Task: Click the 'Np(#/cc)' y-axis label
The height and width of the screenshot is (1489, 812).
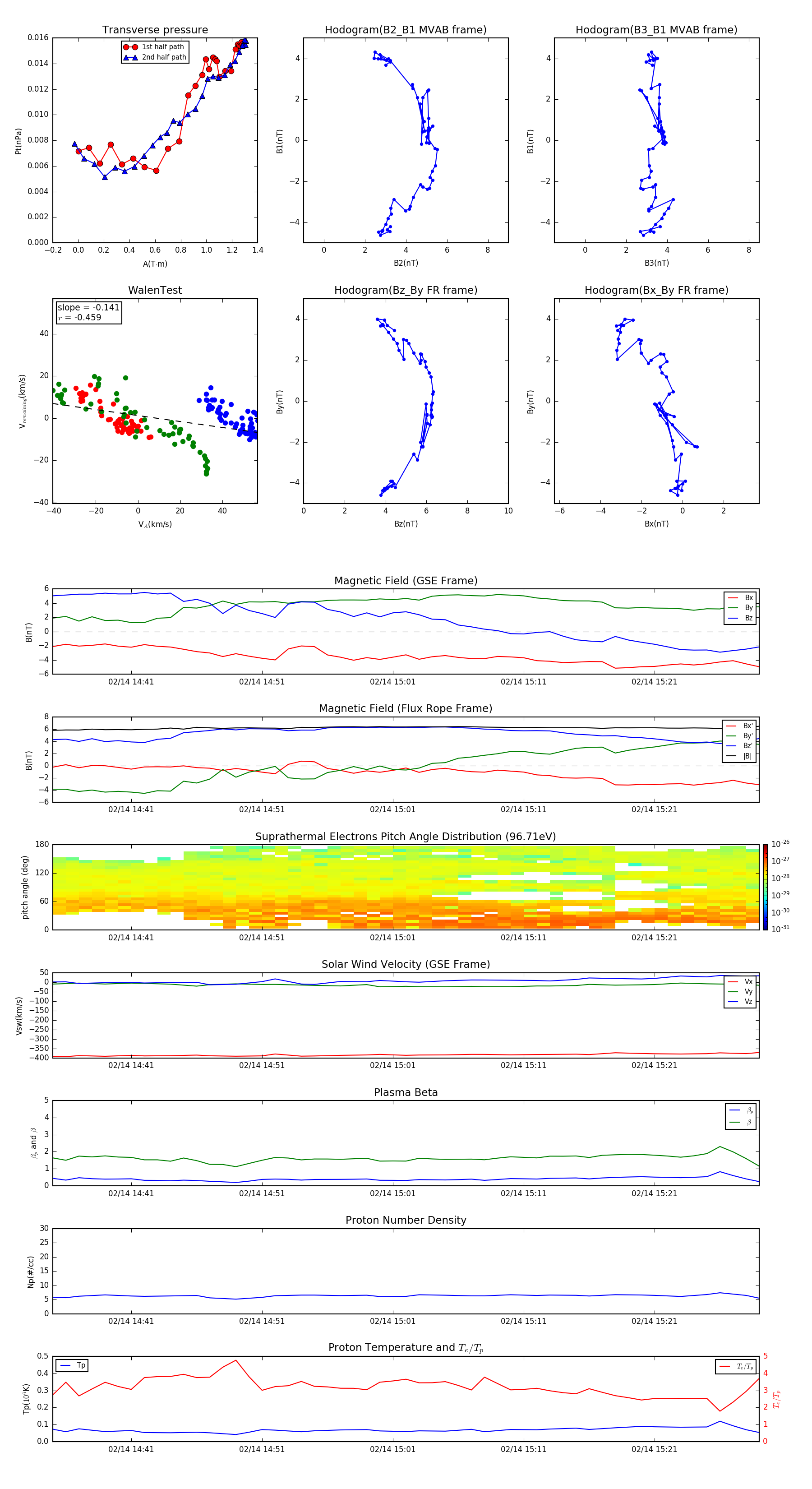Action: (31, 1272)
